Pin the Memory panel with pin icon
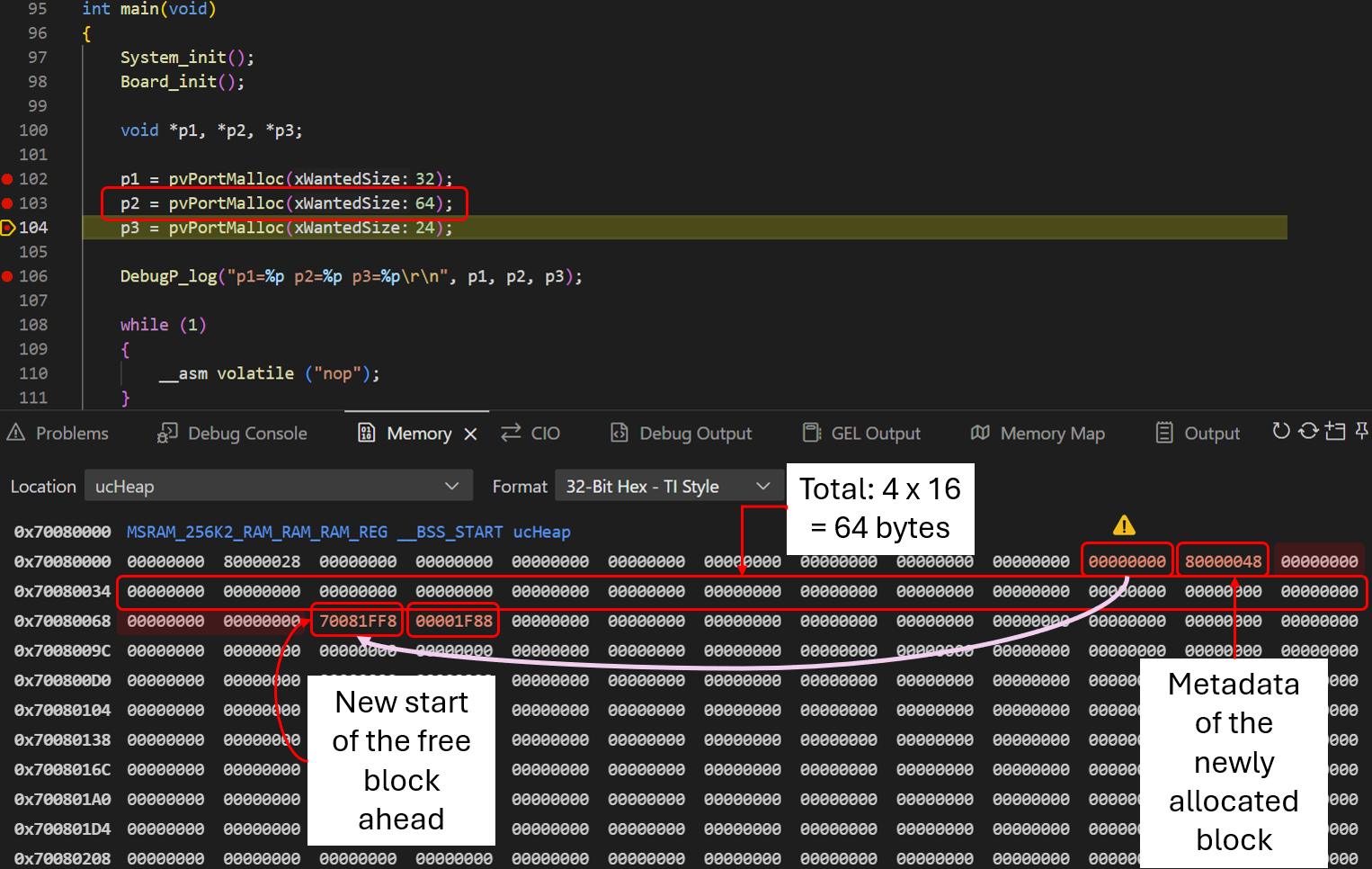 (x=1361, y=432)
